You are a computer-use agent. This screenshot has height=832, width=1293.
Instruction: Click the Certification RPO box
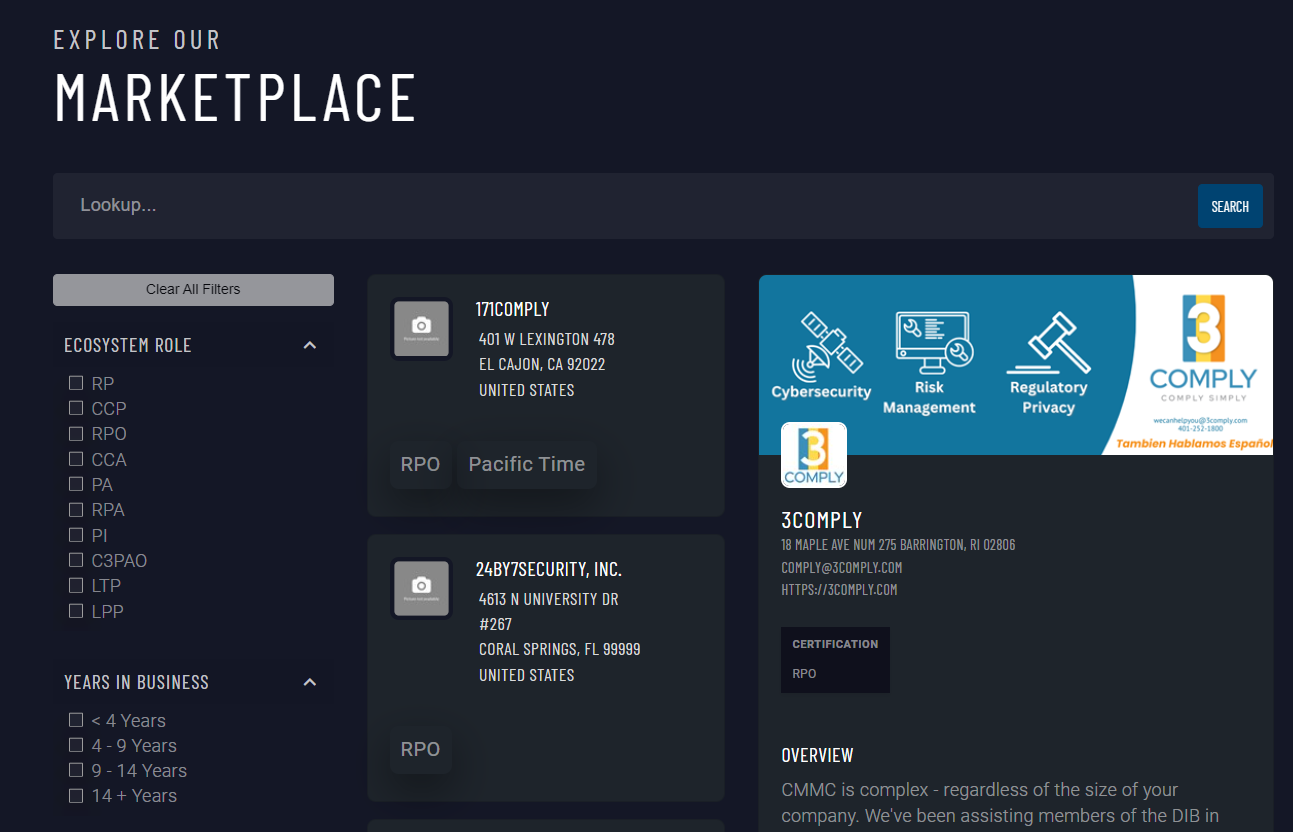(835, 660)
